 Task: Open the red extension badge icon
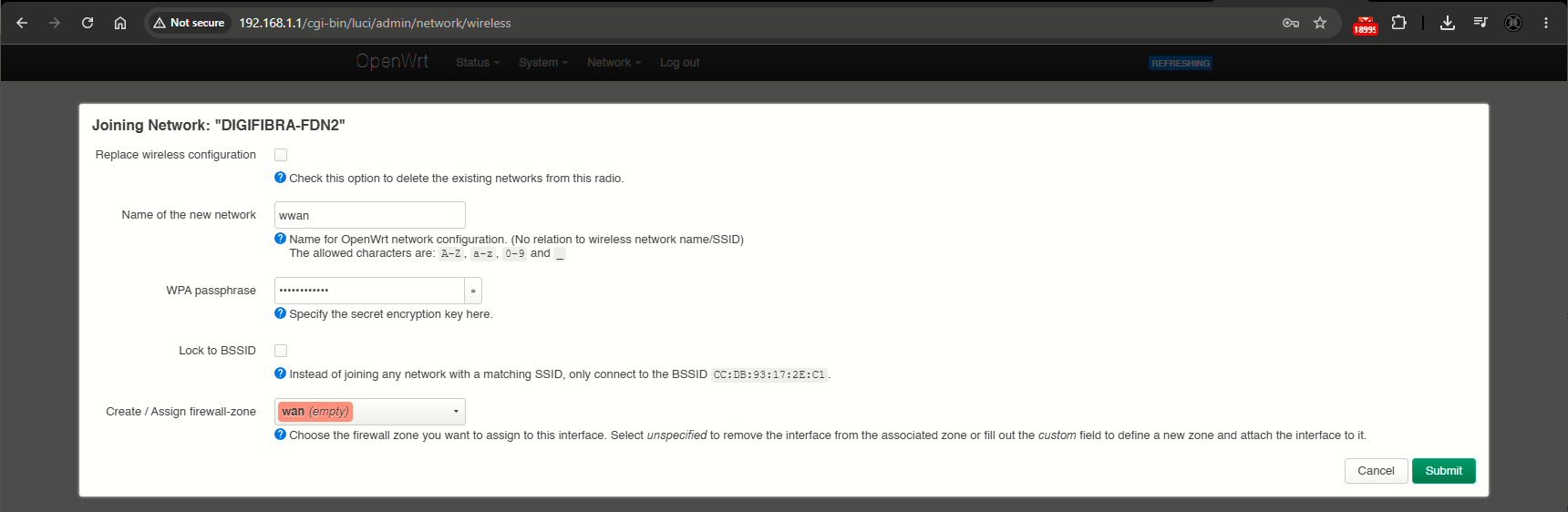point(1365,25)
